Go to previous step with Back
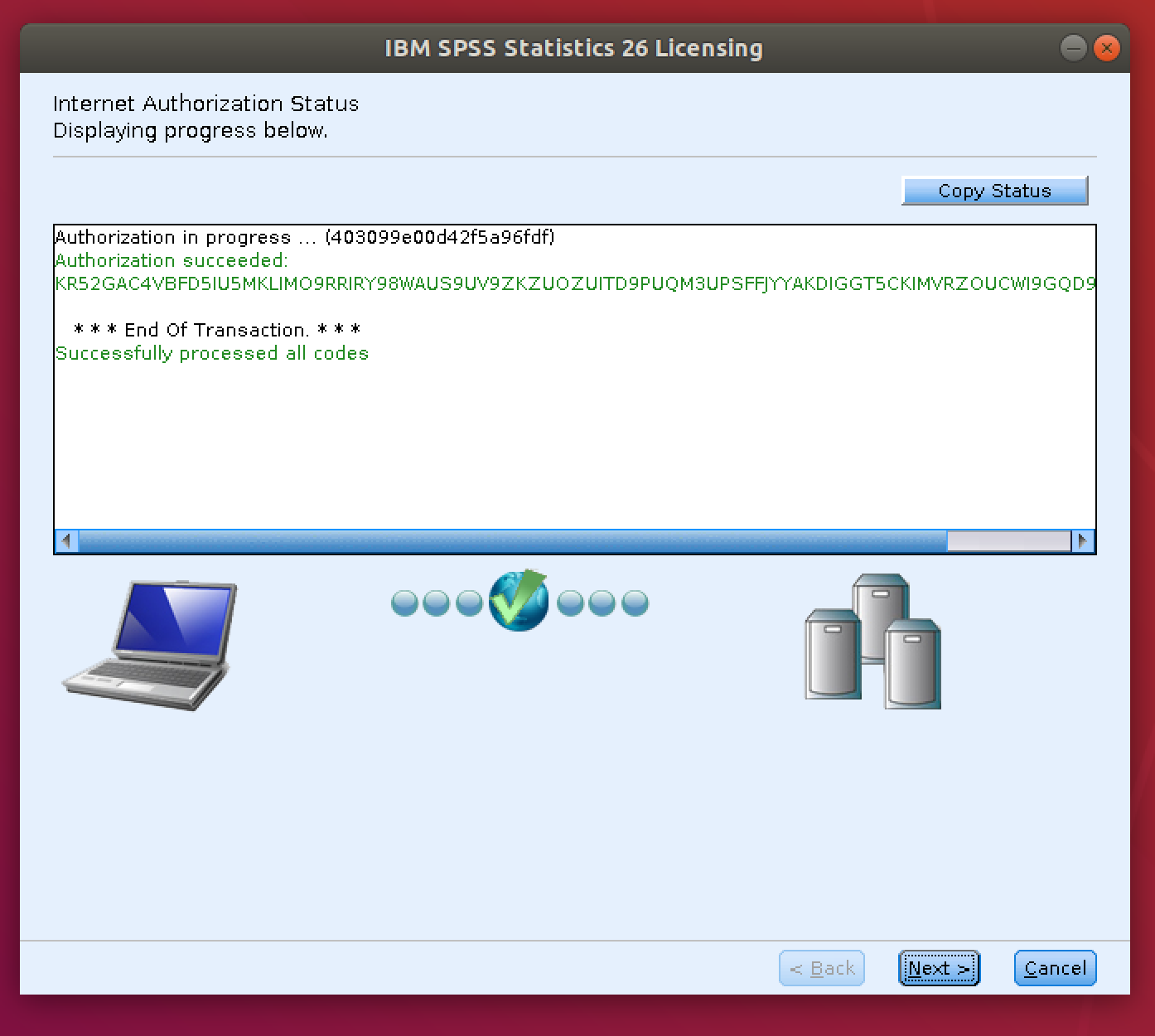This screenshot has width=1155, height=1036. [x=822, y=968]
